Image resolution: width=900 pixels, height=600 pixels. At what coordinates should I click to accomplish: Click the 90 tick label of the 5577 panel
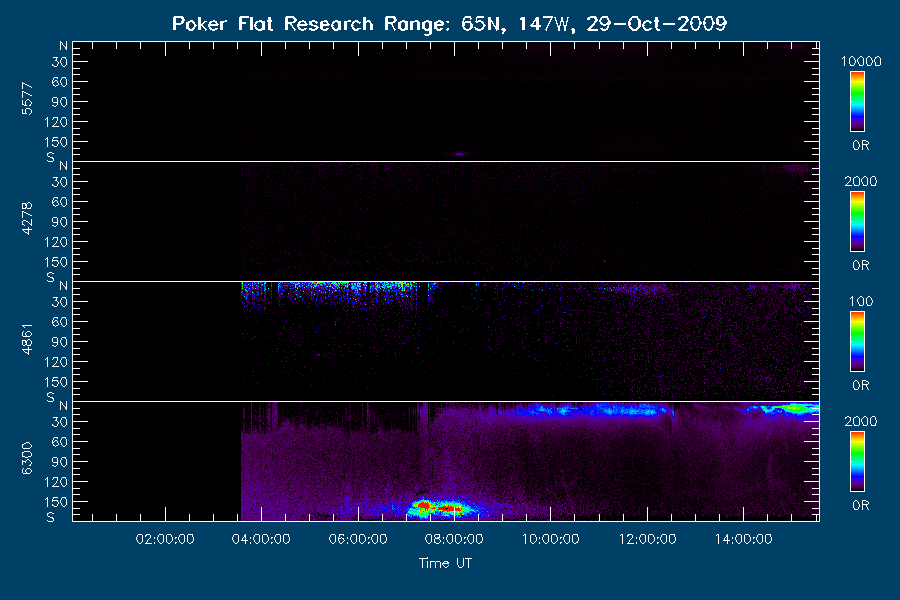60,102
